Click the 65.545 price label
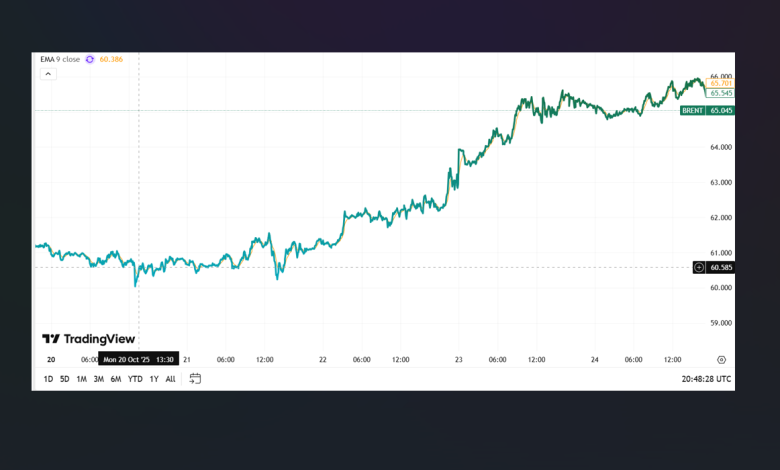Viewport: 780px width, 470px height. (720, 93)
